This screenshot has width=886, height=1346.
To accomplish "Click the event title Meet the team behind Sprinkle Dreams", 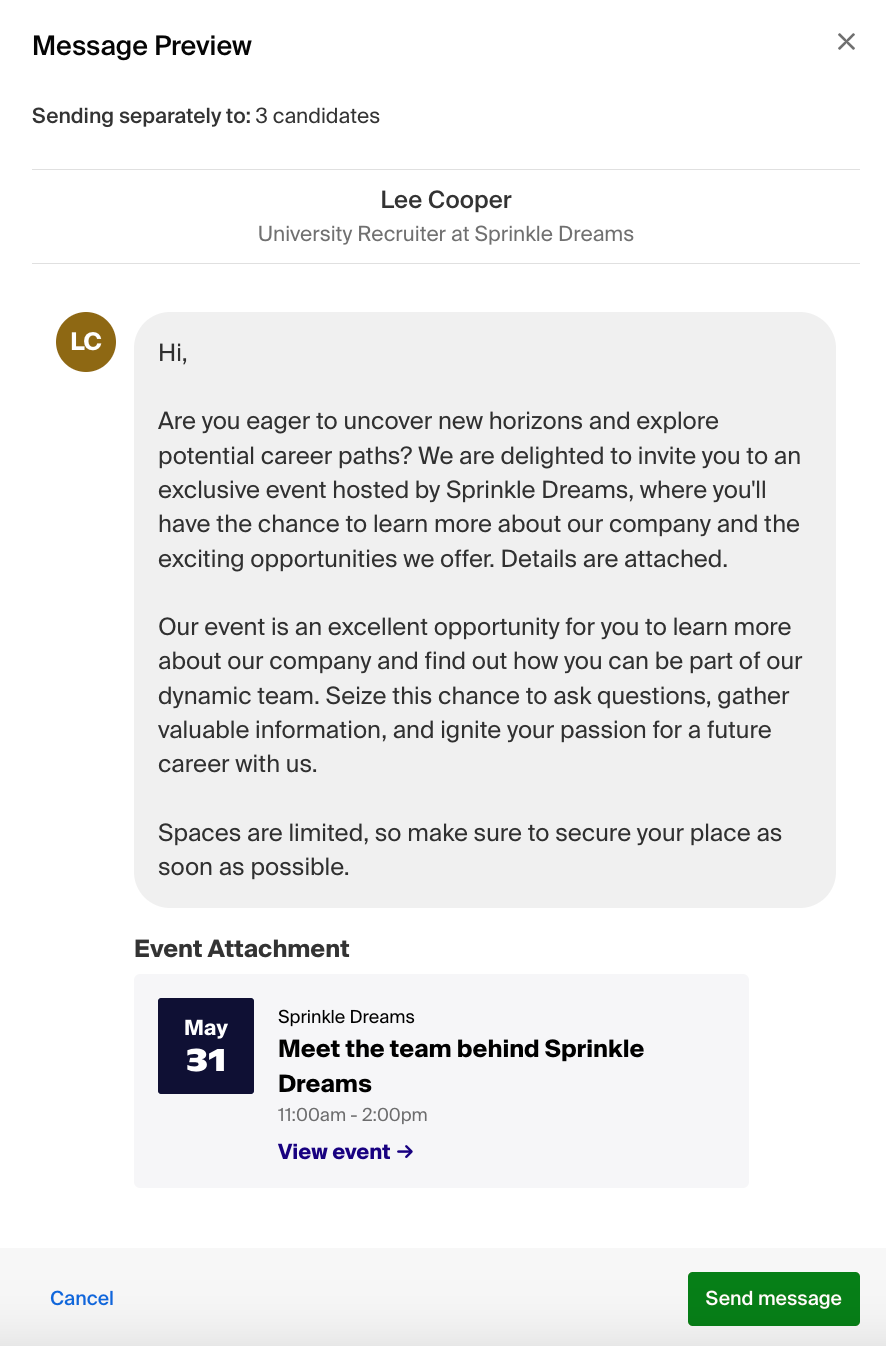I will click(461, 1066).
